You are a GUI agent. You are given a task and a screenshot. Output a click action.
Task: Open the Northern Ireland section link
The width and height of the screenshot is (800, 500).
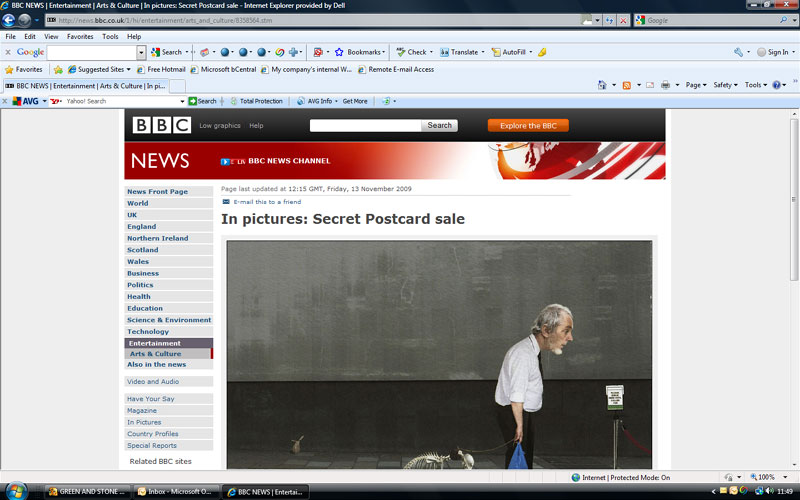tap(158, 238)
